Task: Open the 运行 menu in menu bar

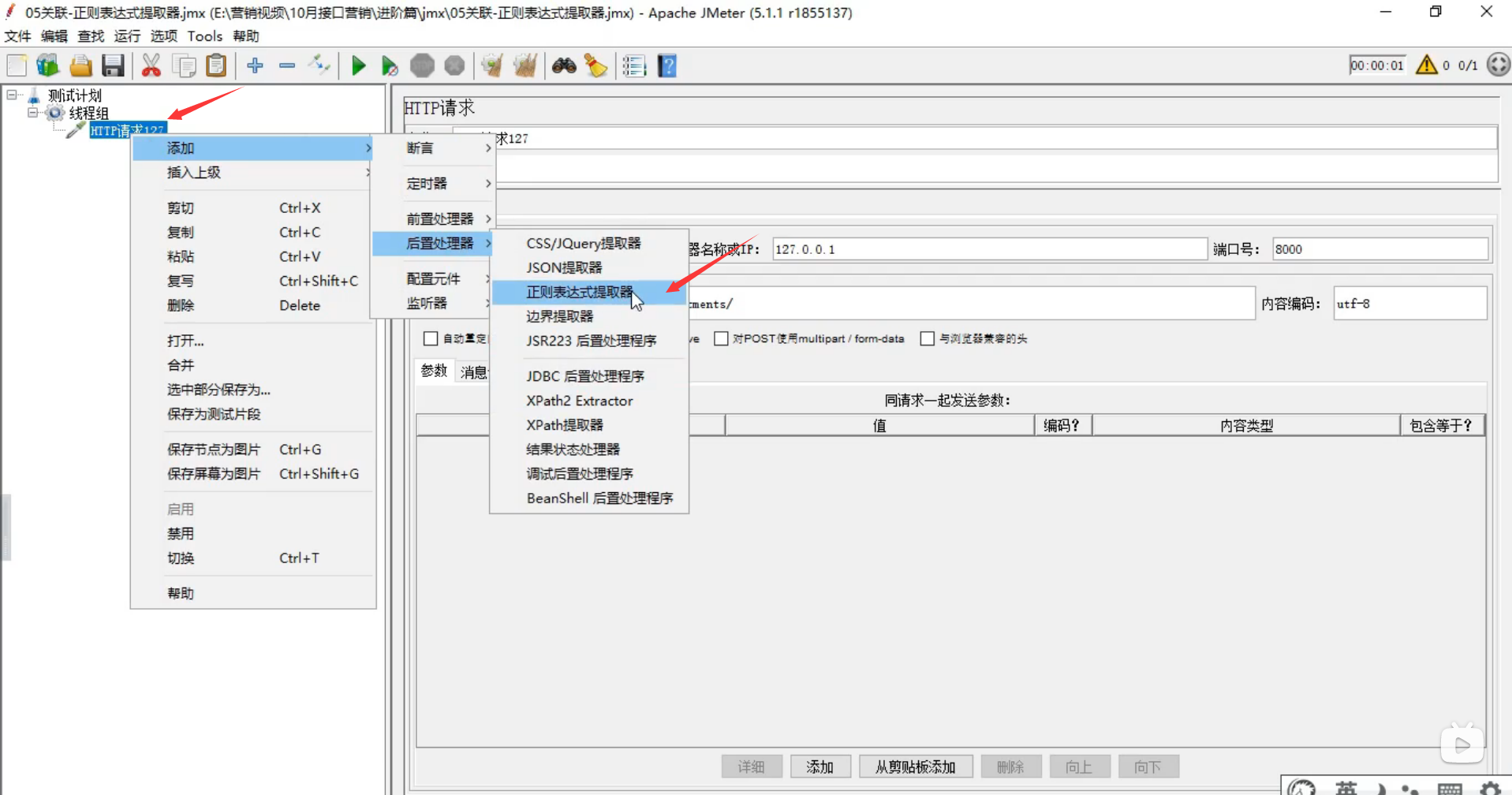Action: [127, 36]
